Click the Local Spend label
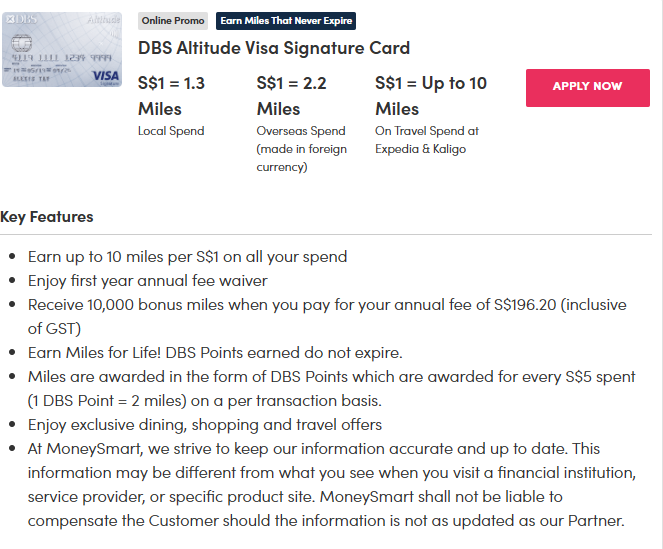The height and width of the screenshot is (549, 663). (x=171, y=131)
